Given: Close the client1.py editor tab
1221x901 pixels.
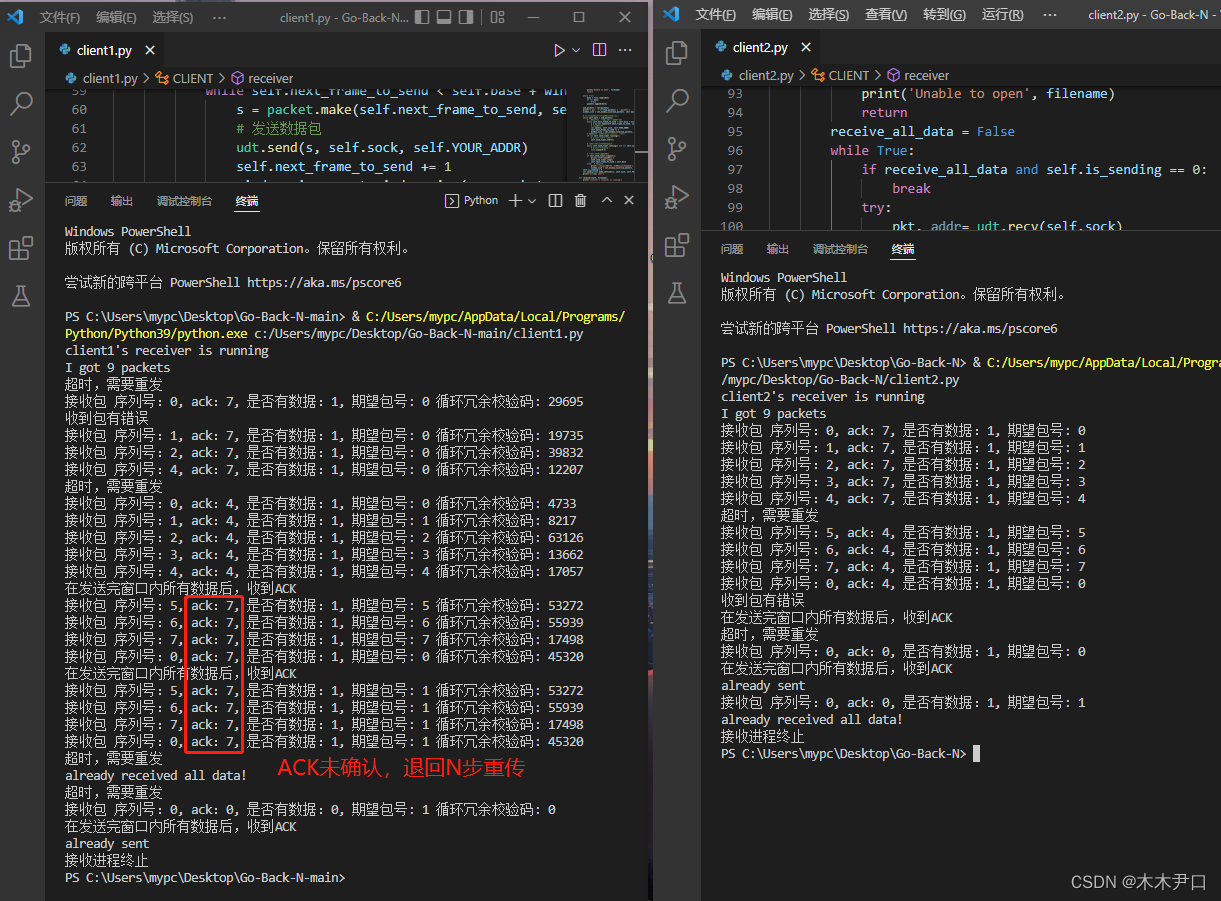Looking at the screenshot, I should tap(150, 50).
